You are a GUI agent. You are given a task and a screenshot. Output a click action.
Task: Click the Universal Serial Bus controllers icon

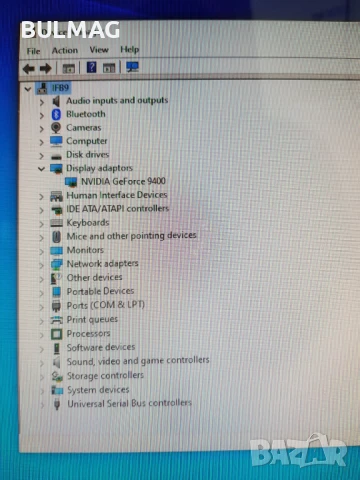click(57, 404)
